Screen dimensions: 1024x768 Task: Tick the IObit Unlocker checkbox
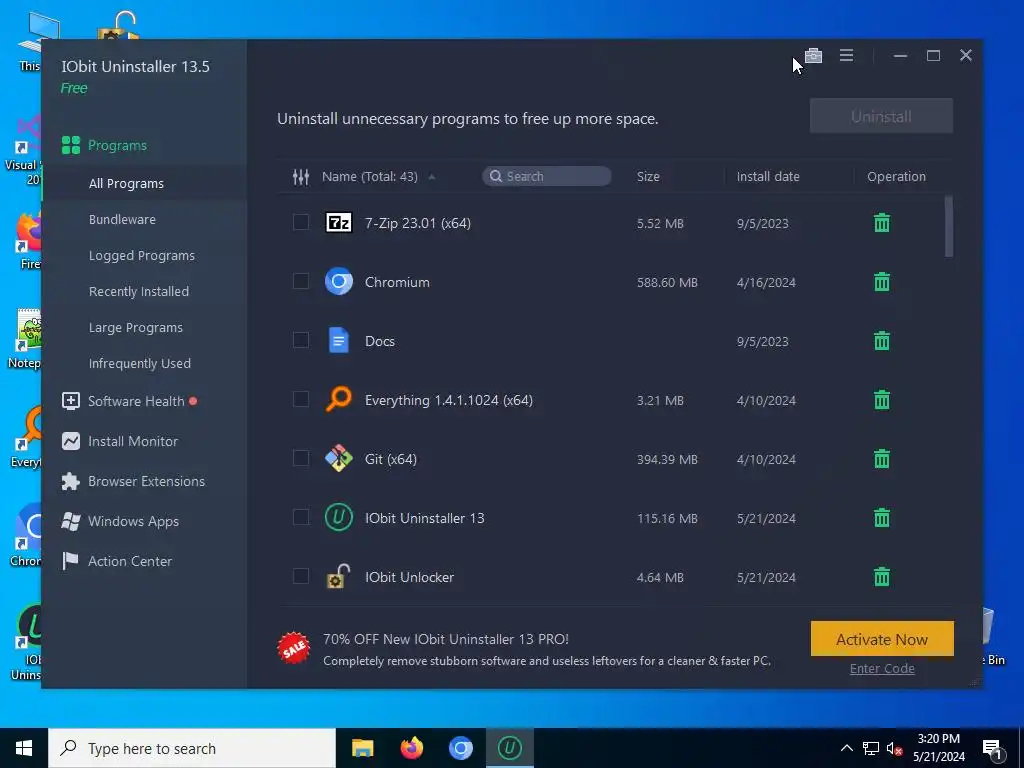pyautogui.click(x=300, y=576)
